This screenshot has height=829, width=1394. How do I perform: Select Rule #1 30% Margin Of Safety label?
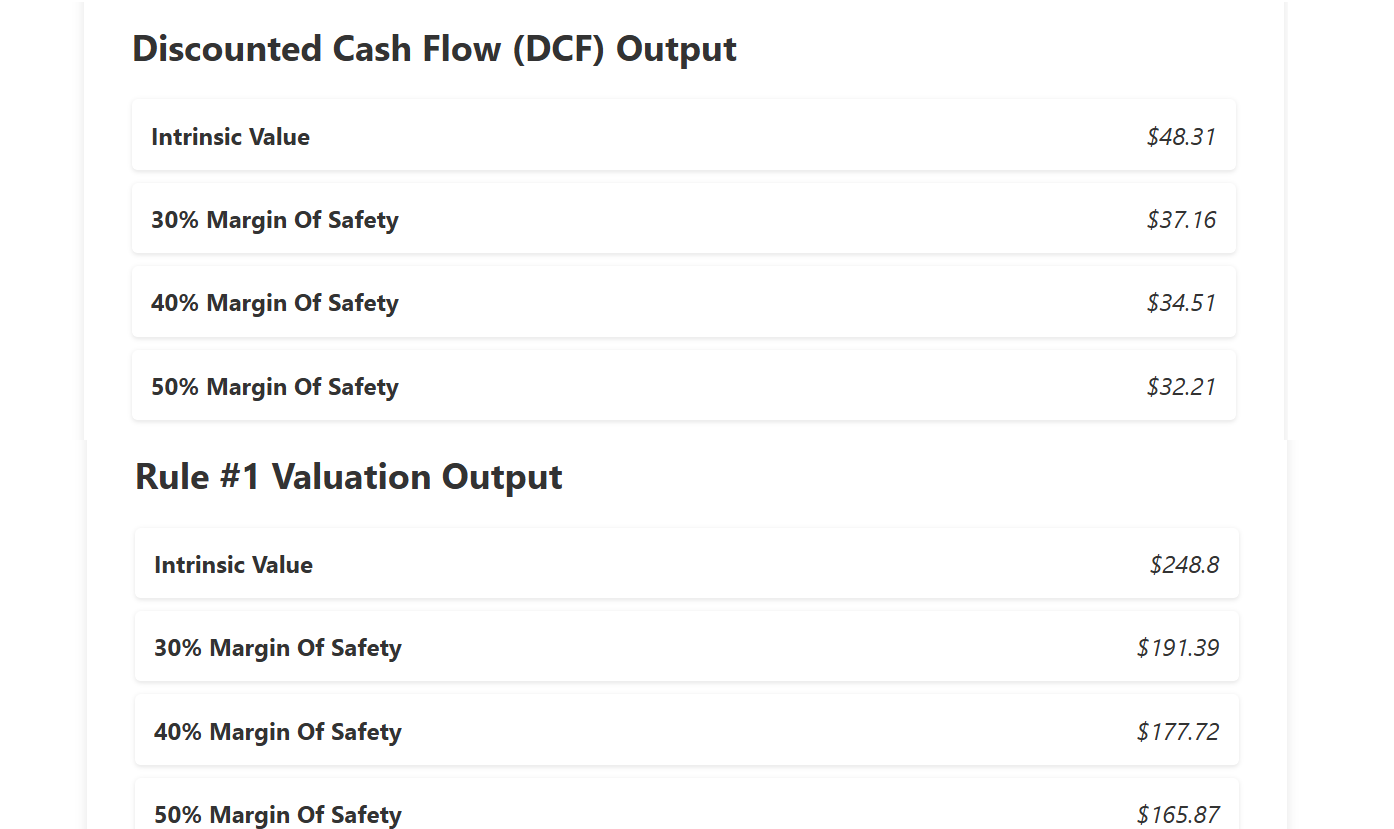tap(278, 648)
